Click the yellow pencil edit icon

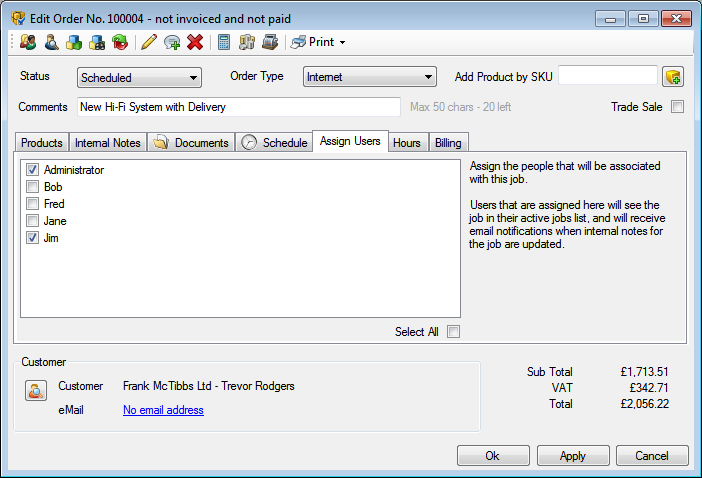149,42
